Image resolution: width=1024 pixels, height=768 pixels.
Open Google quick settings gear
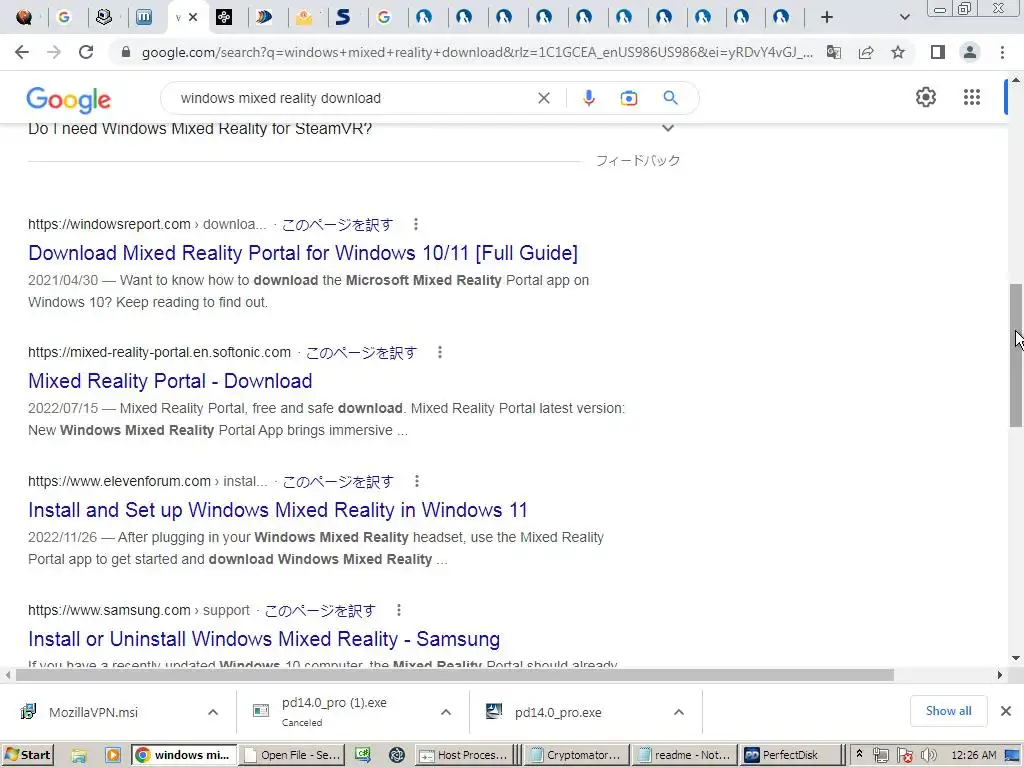pyautogui.click(x=925, y=97)
